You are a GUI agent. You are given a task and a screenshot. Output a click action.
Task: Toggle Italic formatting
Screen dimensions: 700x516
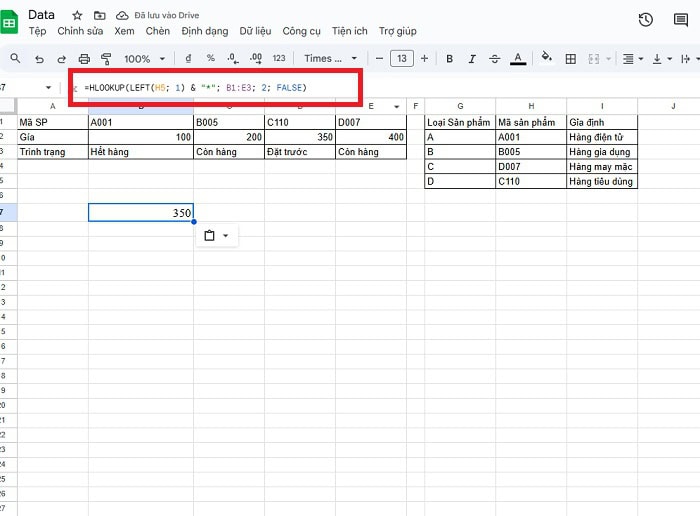coord(472,59)
